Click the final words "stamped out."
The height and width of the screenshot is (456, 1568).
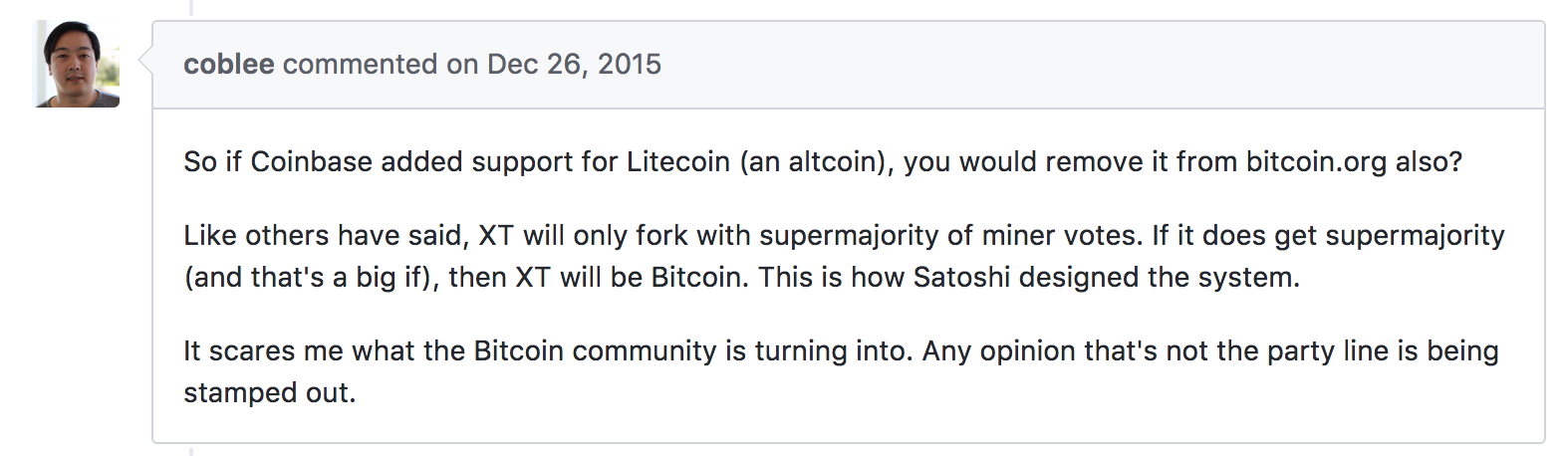point(269,392)
